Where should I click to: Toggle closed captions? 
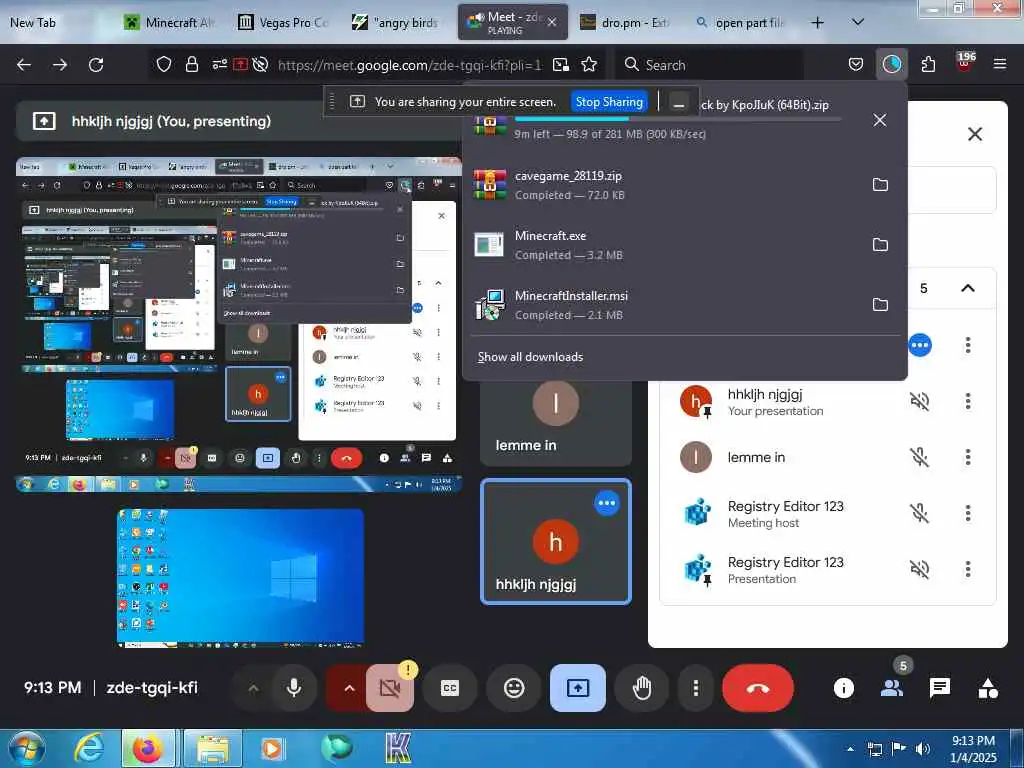tap(450, 688)
